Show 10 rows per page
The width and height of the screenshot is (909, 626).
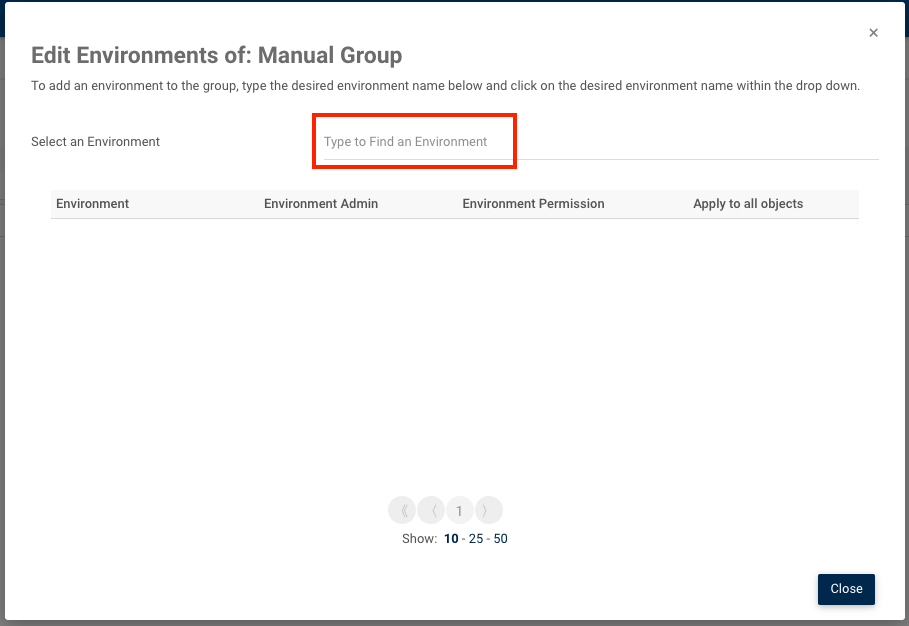click(x=451, y=539)
